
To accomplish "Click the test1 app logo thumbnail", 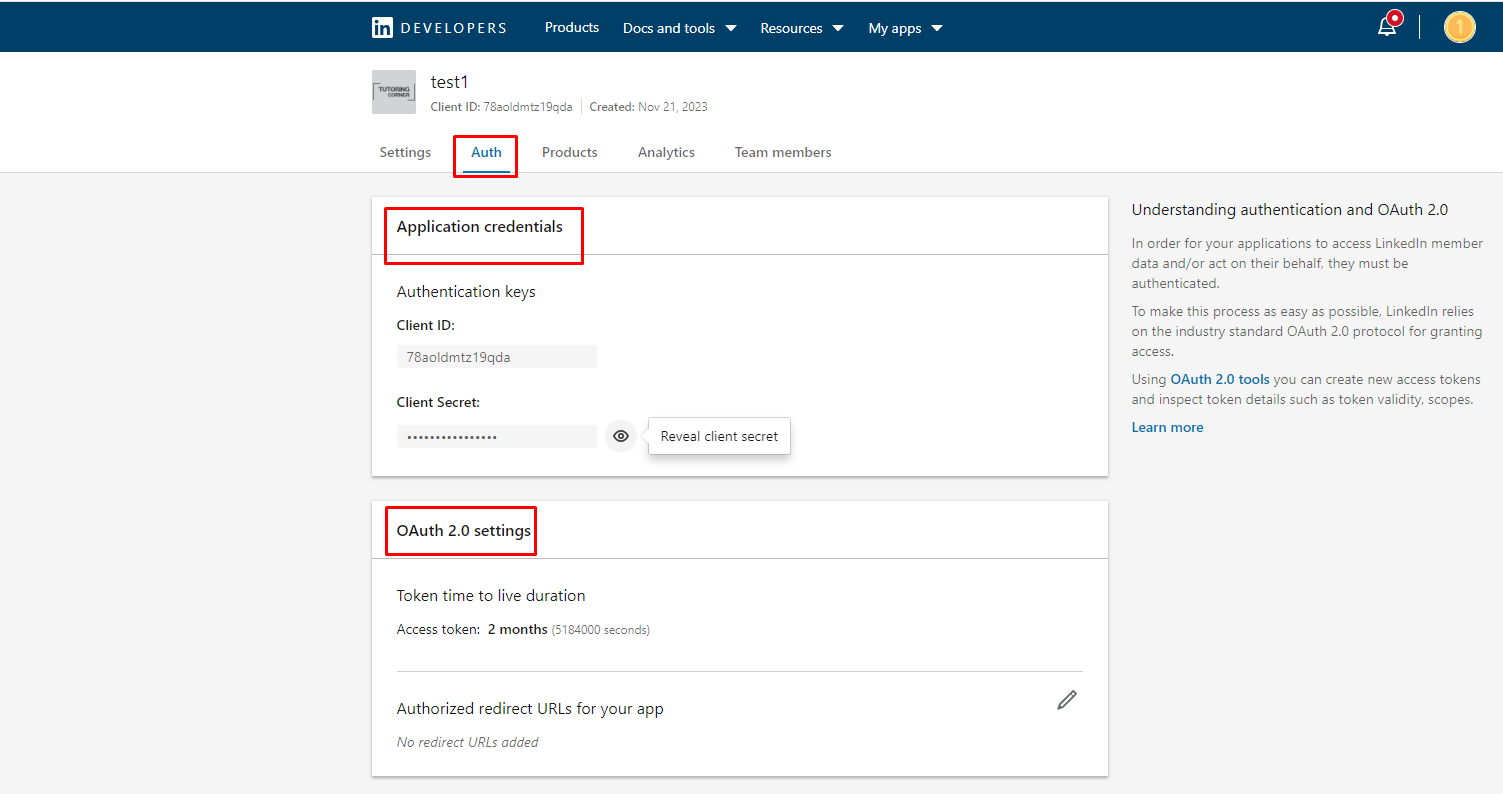I will (x=393, y=91).
